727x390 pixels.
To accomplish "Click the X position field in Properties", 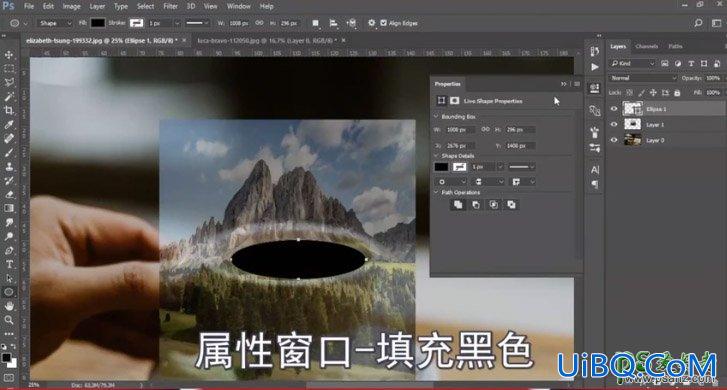I will pyautogui.click(x=460, y=146).
